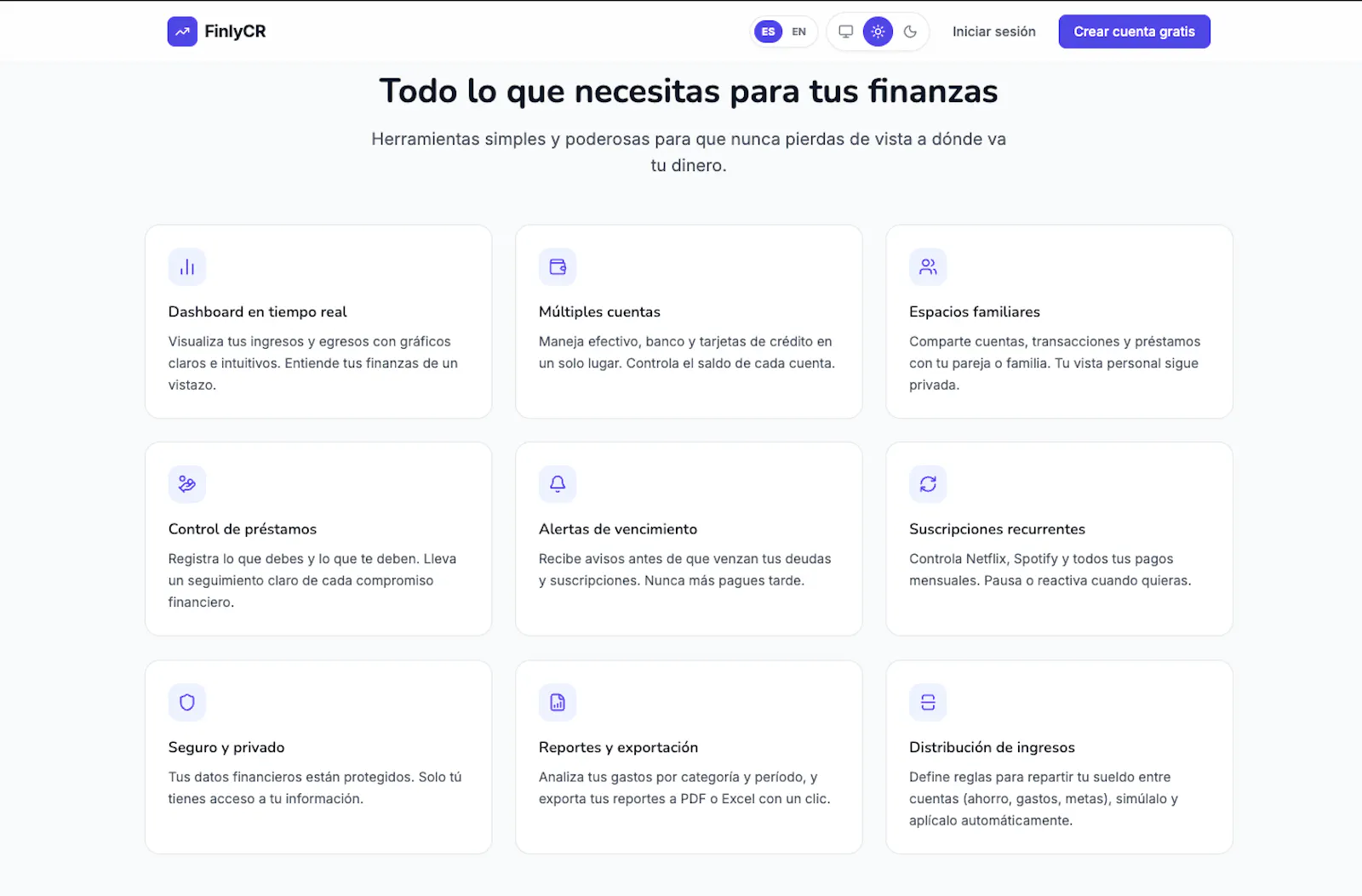Select 'Alertas de vencimiento' card title
The image size is (1362, 896).
(x=617, y=528)
